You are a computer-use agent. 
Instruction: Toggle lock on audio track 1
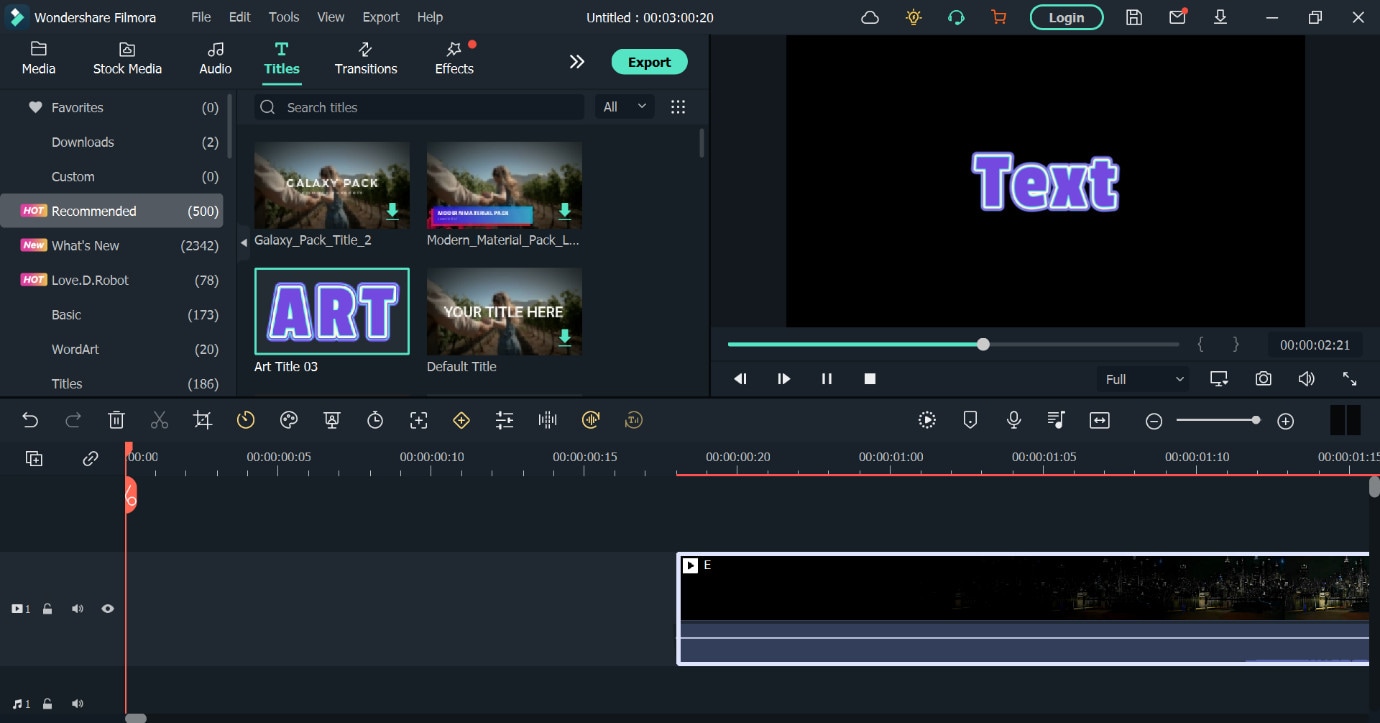click(x=47, y=704)
